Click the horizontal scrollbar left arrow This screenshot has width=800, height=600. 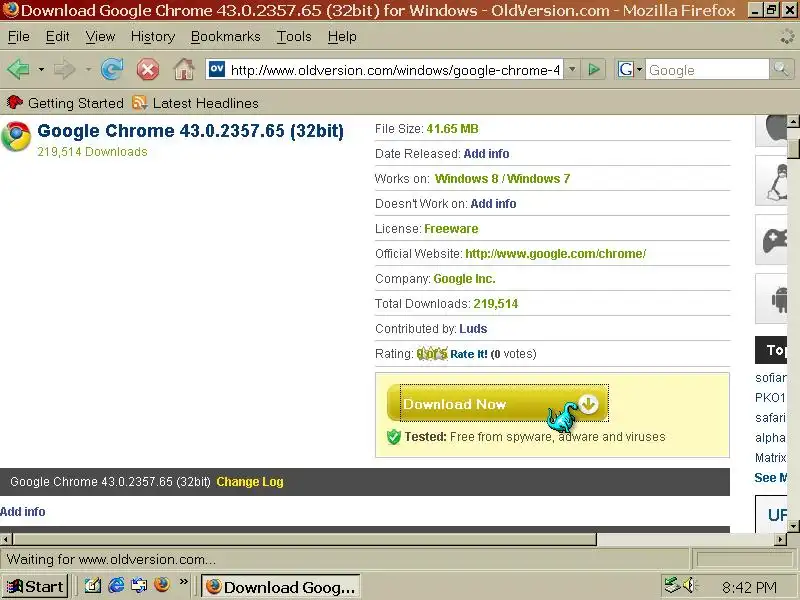tap(6, 539)
